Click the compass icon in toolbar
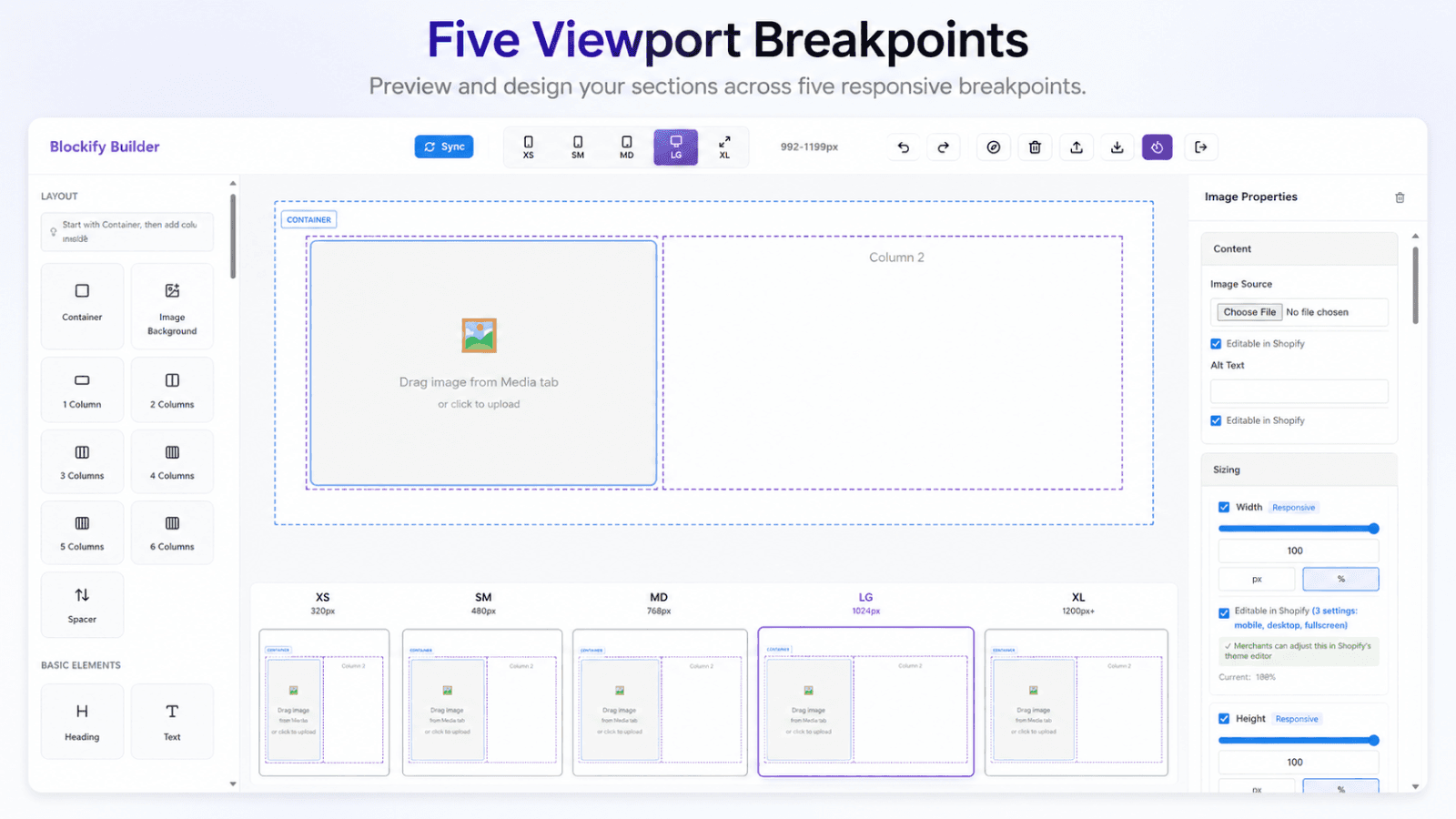 click(994, 147)
